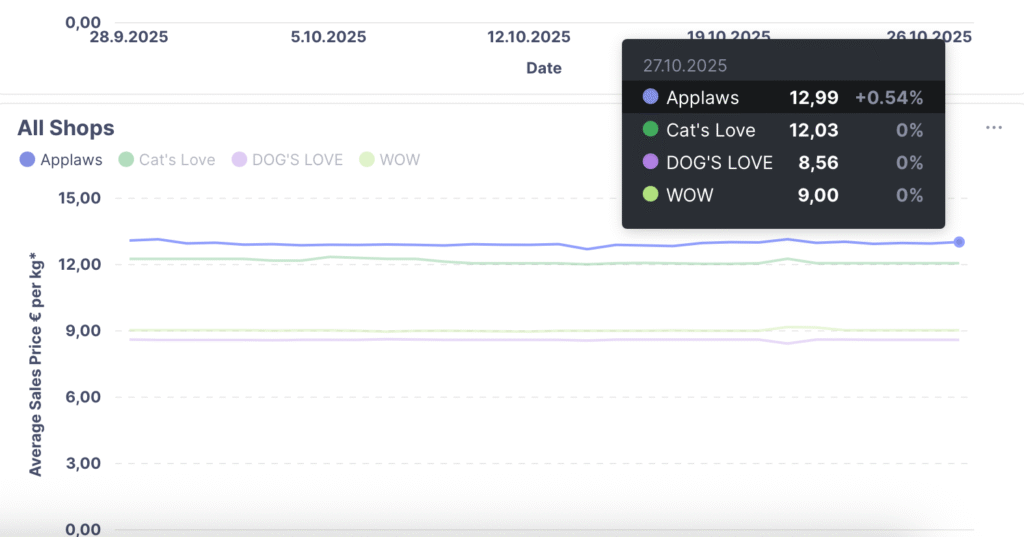This screenshot has height=537, width=1024.
Task: Click the blue Applaws legend dot
Action: pos(27,160)
